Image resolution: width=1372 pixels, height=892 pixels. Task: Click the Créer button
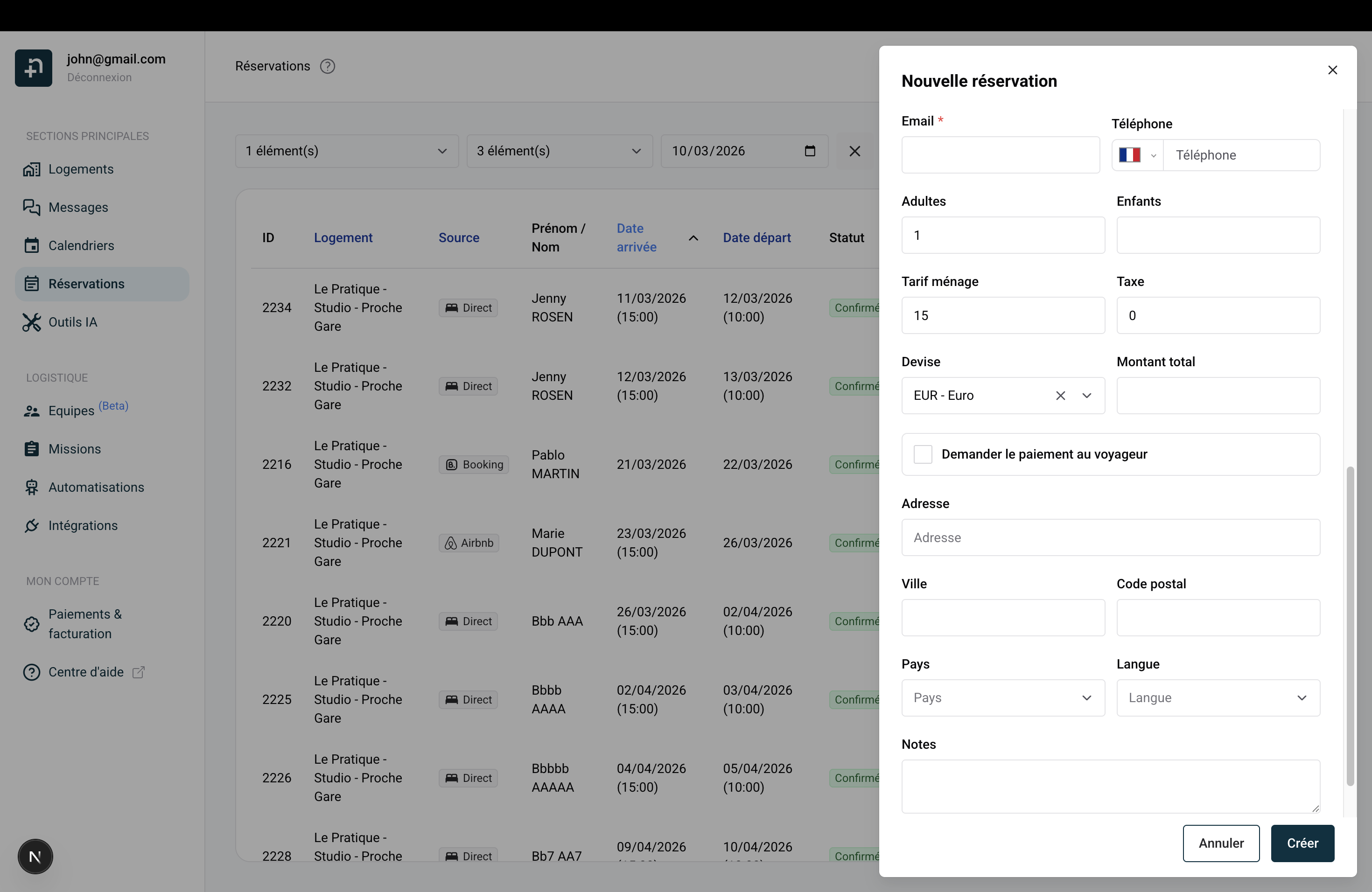[x=1302, y=843]
